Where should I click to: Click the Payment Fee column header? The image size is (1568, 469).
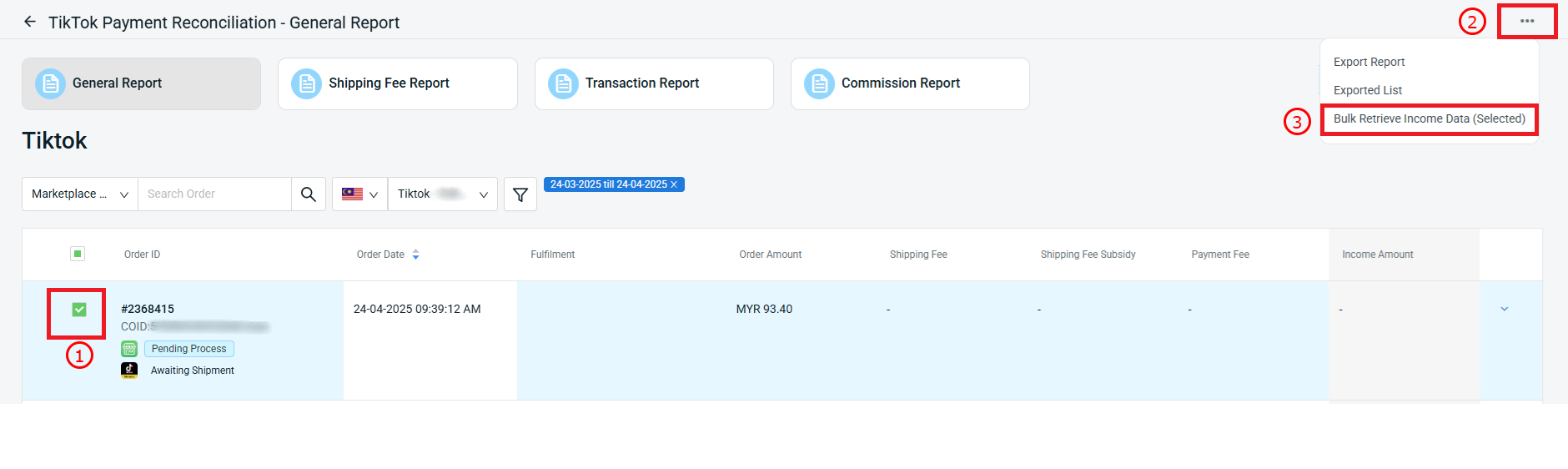click(1220, 255)
